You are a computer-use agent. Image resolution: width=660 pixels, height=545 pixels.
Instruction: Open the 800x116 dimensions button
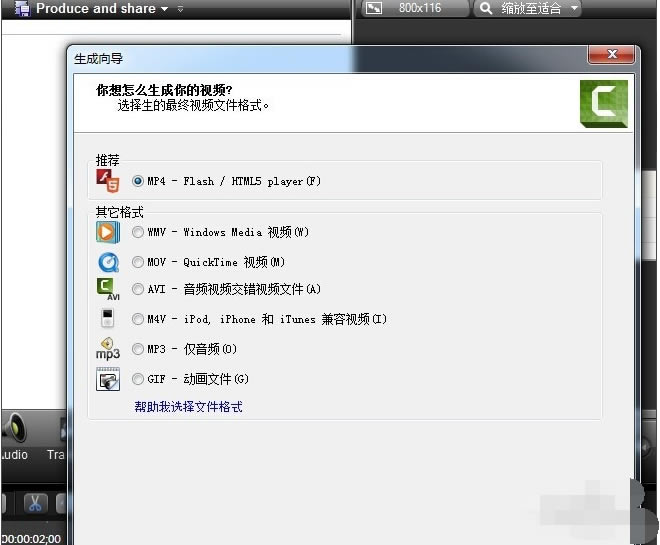tap(414, 9)
